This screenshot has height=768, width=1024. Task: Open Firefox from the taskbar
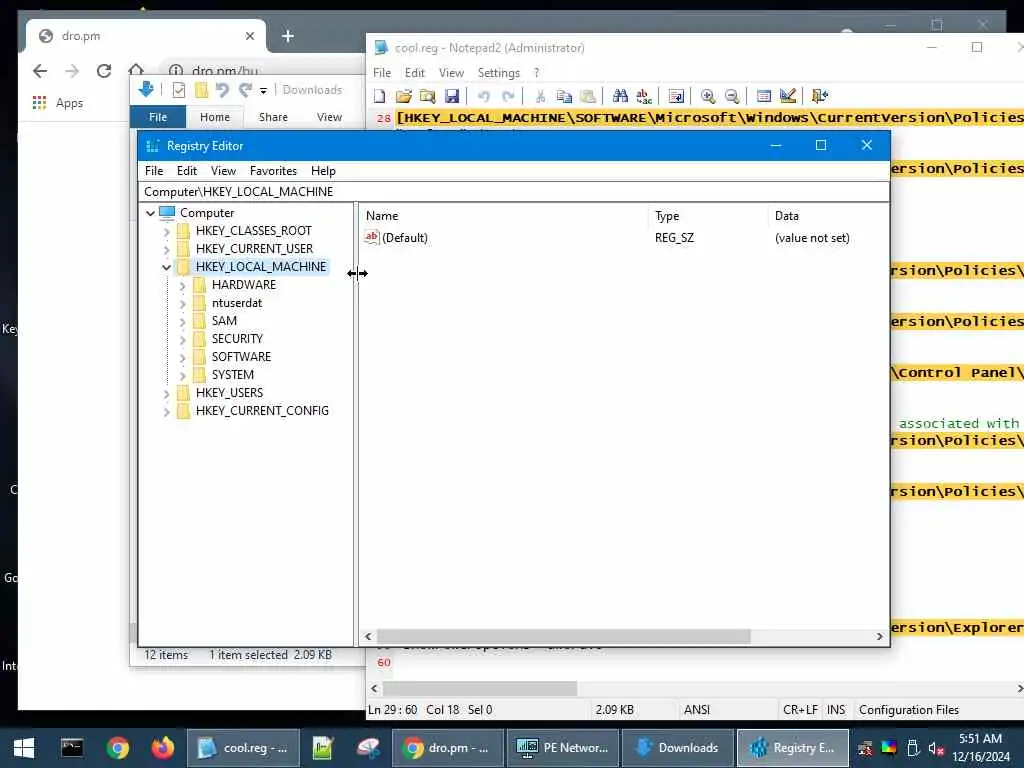click(163, 747)
